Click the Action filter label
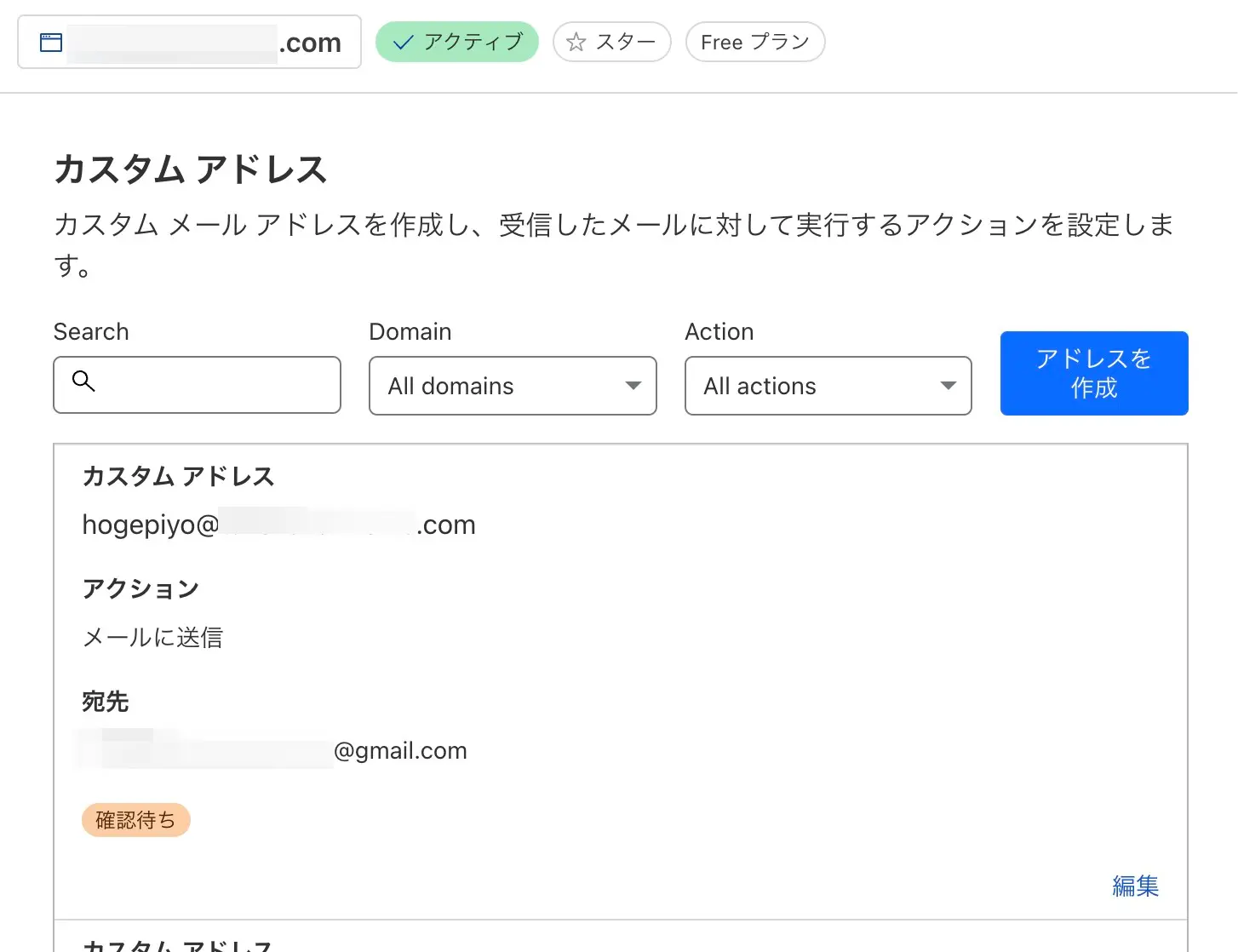 point(719,331)
